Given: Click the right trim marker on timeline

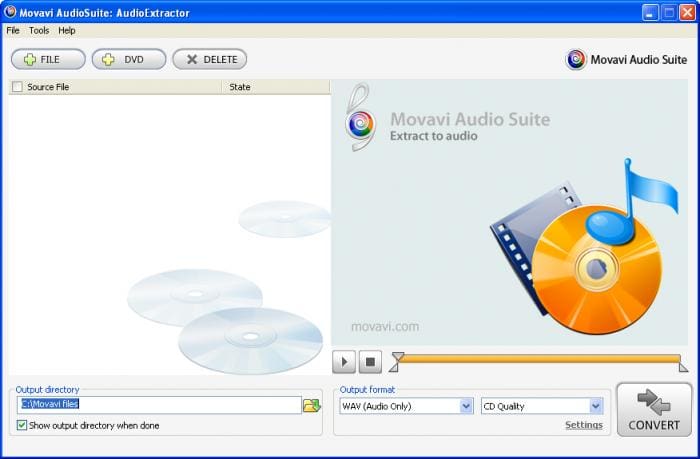Looking at the screenshot, I should 683,367.
